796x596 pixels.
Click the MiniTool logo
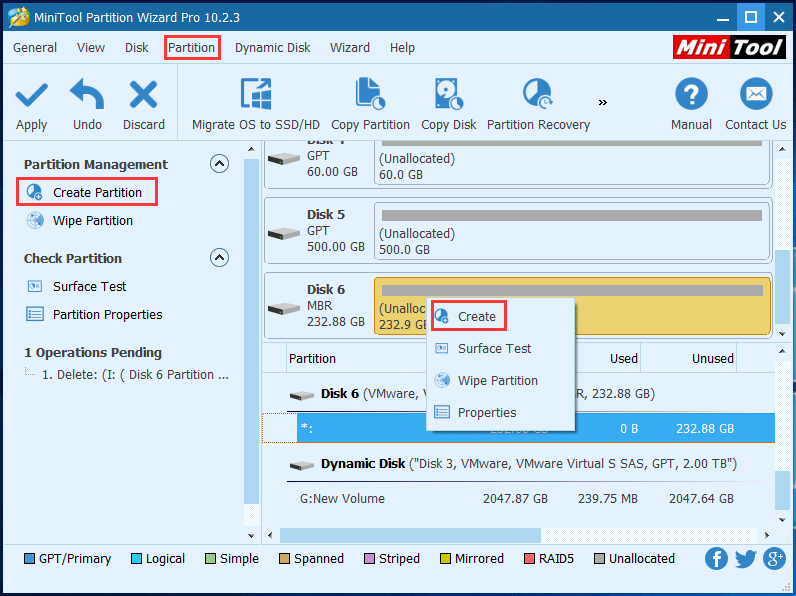[x=729, y=47]
